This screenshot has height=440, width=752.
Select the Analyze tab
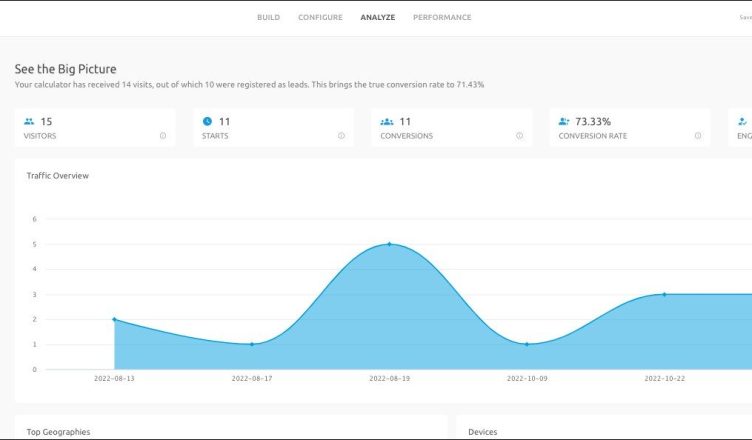click(x=378, y=17)
